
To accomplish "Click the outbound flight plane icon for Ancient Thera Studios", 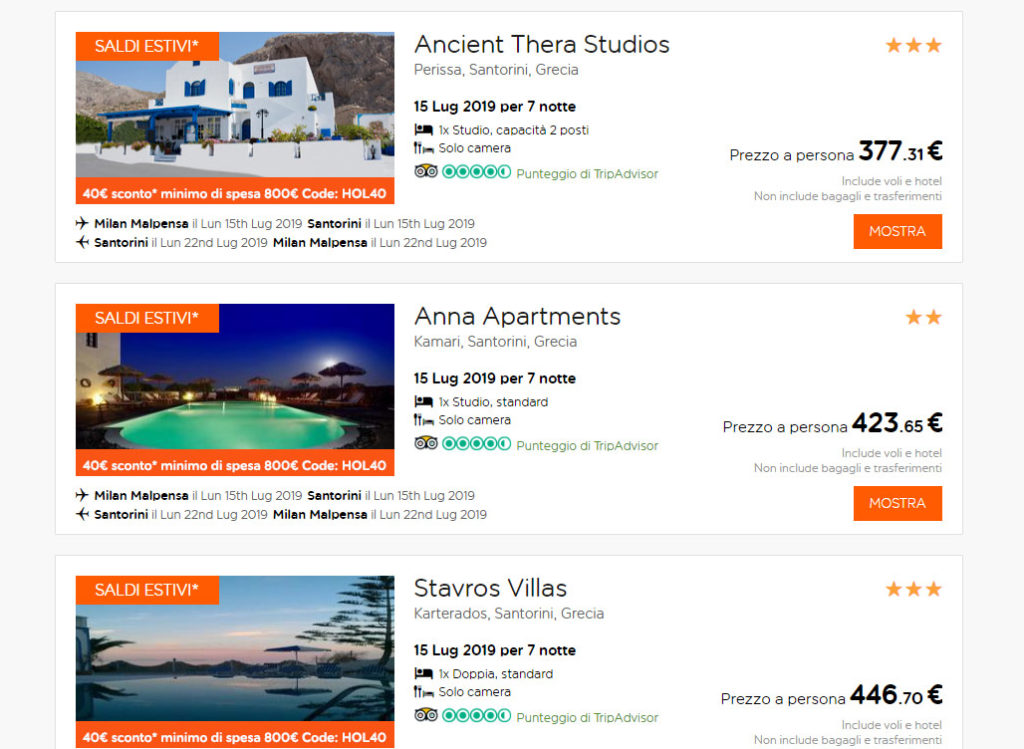I will point(82,224).
